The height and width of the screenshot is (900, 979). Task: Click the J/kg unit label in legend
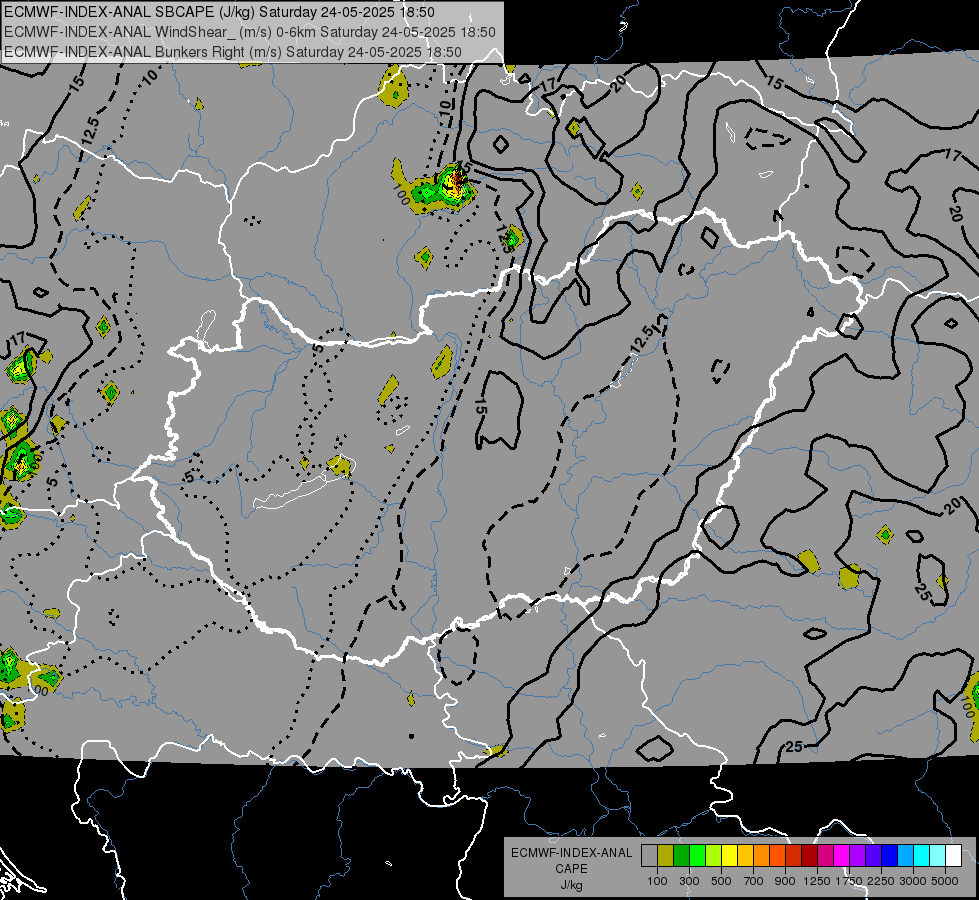571,885
